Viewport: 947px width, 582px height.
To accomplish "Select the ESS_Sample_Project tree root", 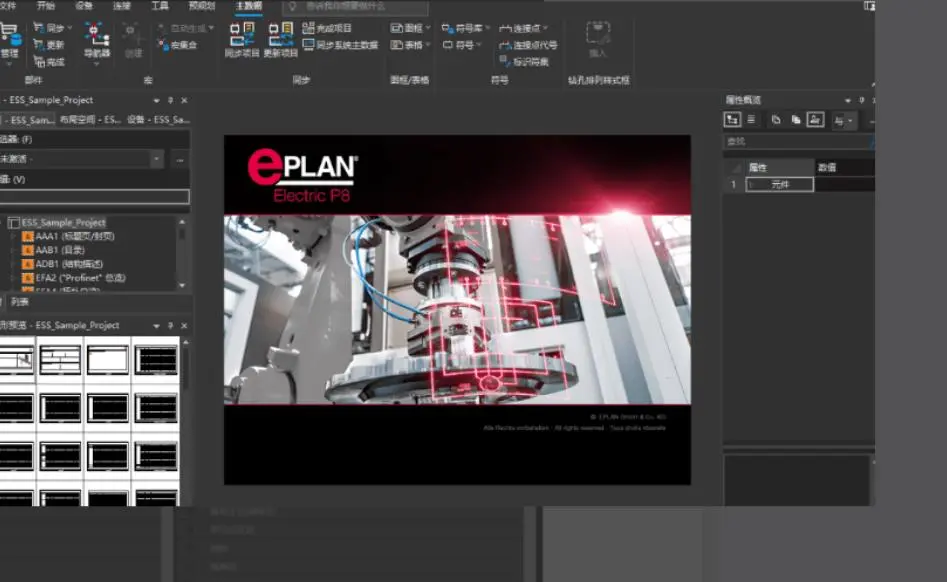I will (63, 222).
